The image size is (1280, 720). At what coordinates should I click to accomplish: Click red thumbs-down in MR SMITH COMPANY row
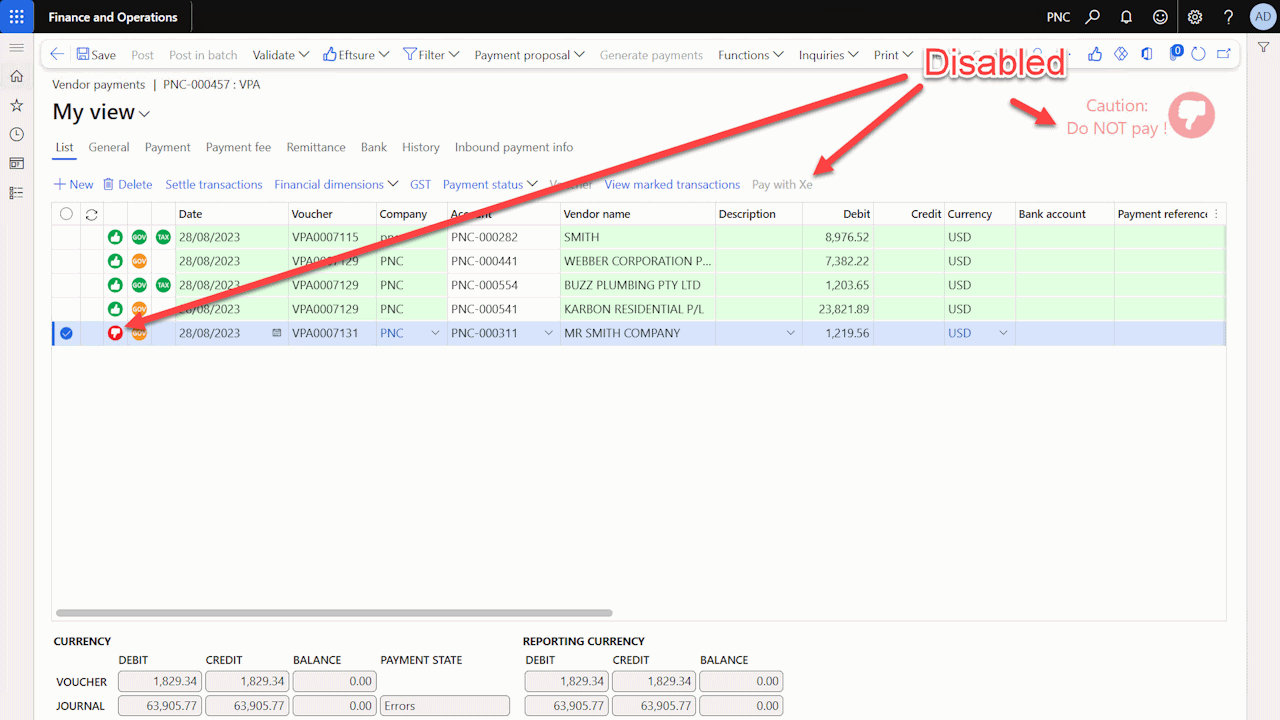(x=115, y=333)
